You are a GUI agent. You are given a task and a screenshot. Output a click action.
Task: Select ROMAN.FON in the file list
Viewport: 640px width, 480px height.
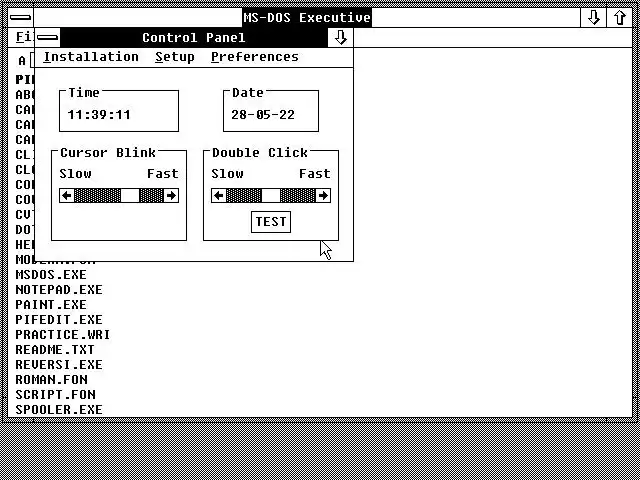(x=51, y=380)
